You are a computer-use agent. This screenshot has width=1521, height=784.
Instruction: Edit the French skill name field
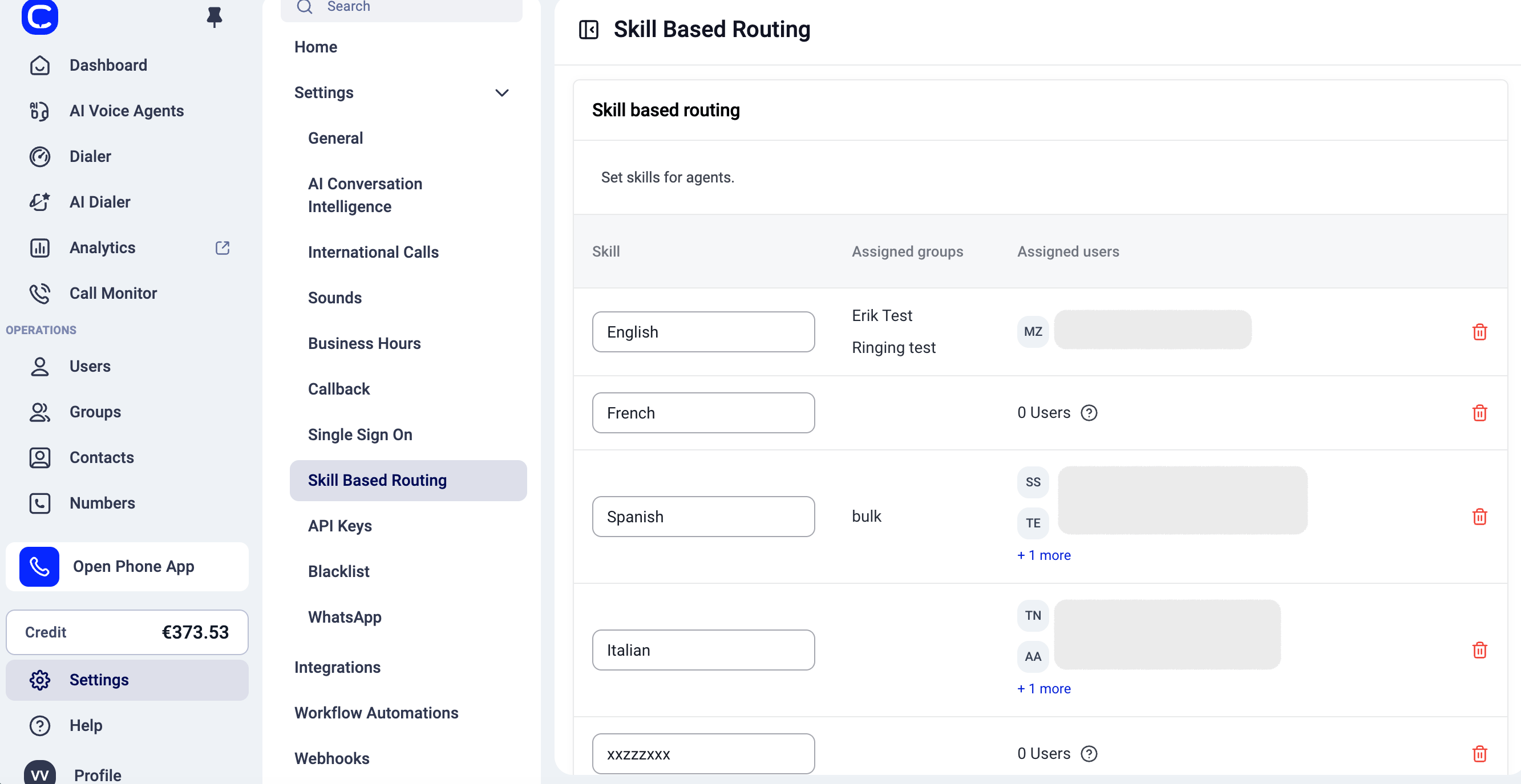[703, 413]
